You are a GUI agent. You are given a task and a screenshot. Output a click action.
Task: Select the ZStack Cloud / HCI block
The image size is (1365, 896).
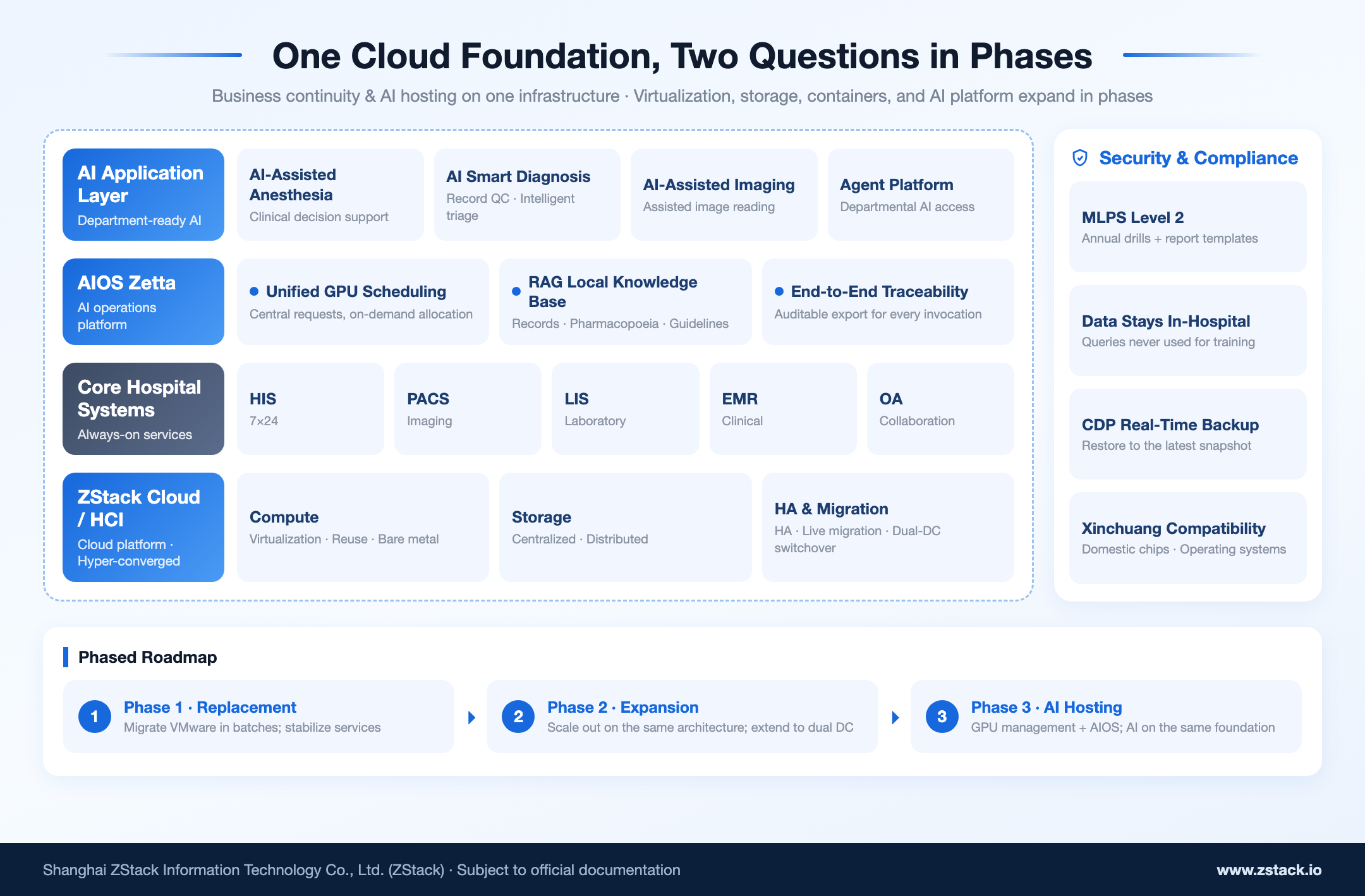(143, 527)
